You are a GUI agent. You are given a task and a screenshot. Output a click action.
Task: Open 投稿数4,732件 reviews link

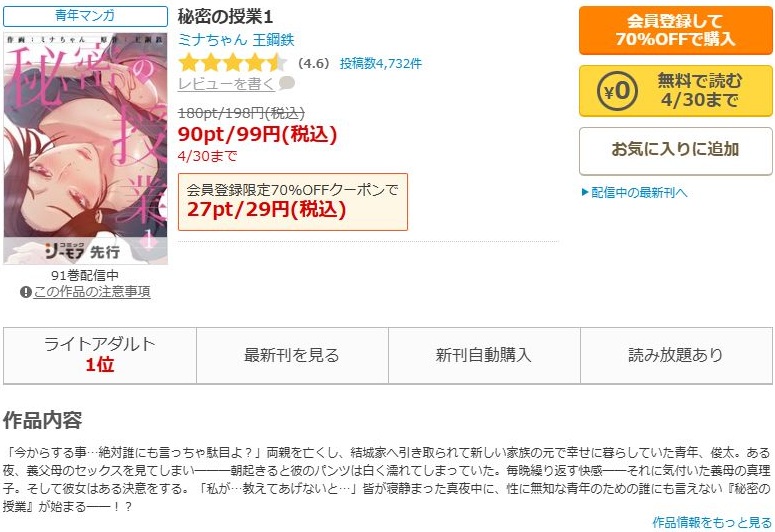point(381,63)
